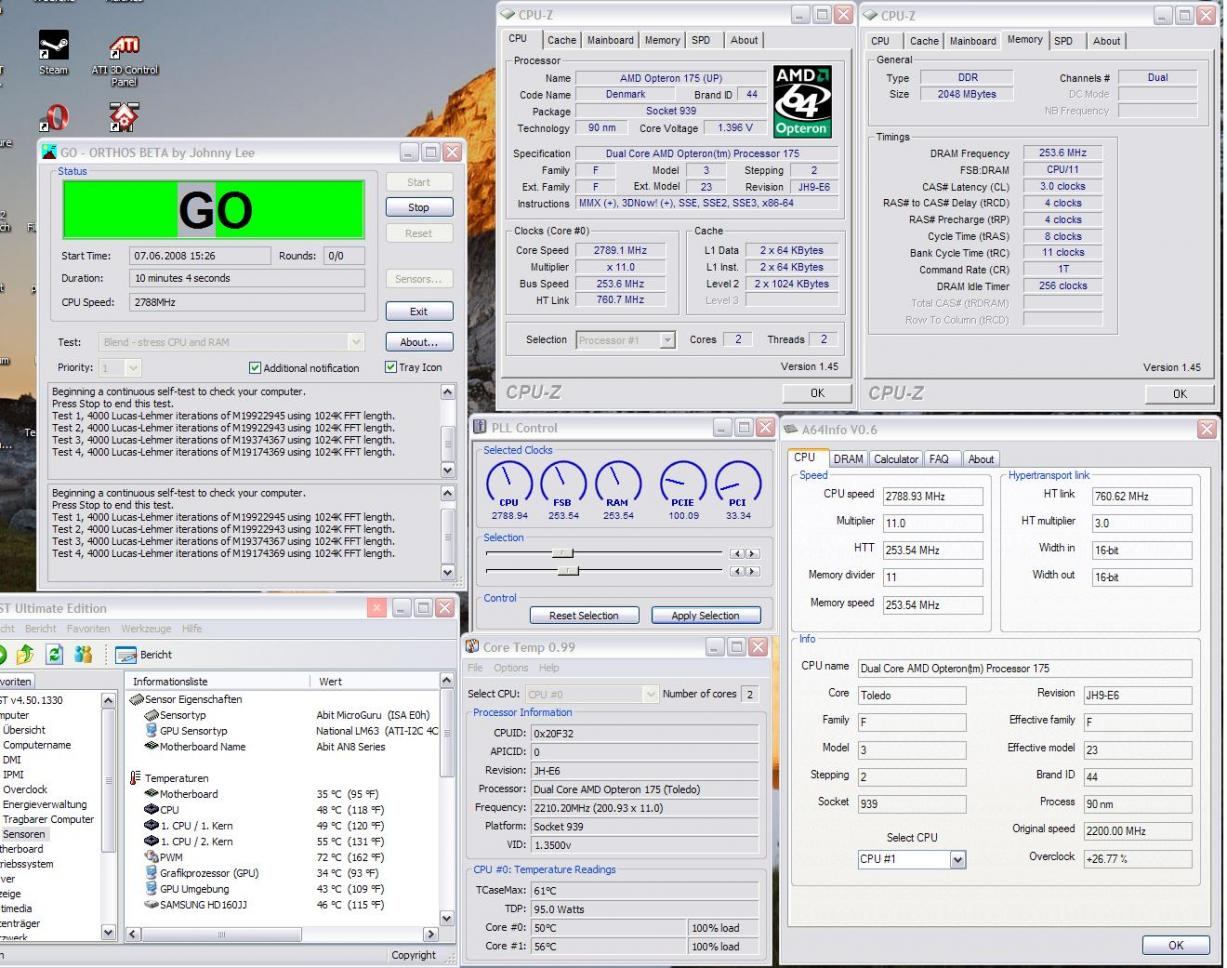1227x968 pixels.
Task: Click the refresh icon in Everest toolbar
Action: coord(53,655)
